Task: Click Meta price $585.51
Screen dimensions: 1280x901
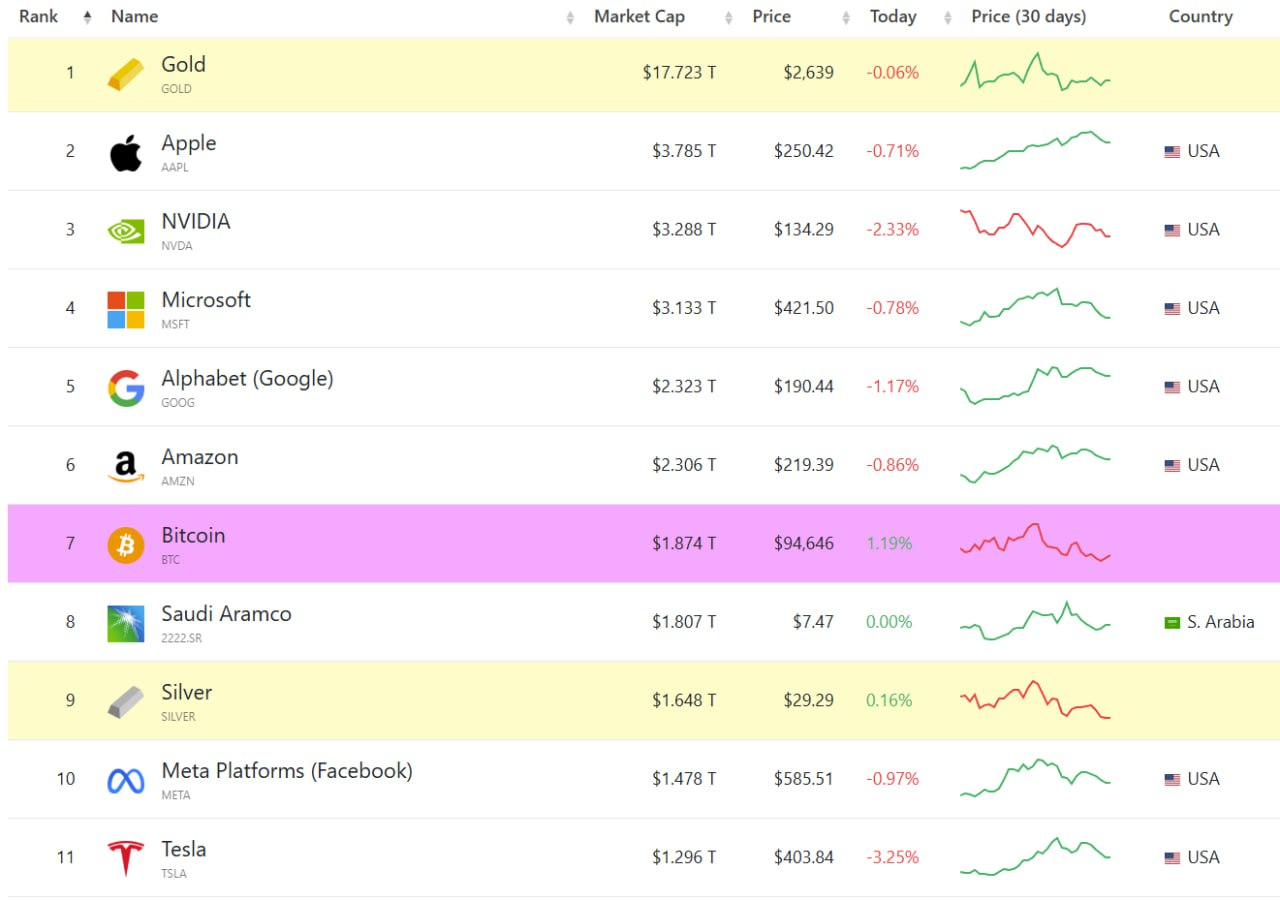Action: click(x=803, y=779)
